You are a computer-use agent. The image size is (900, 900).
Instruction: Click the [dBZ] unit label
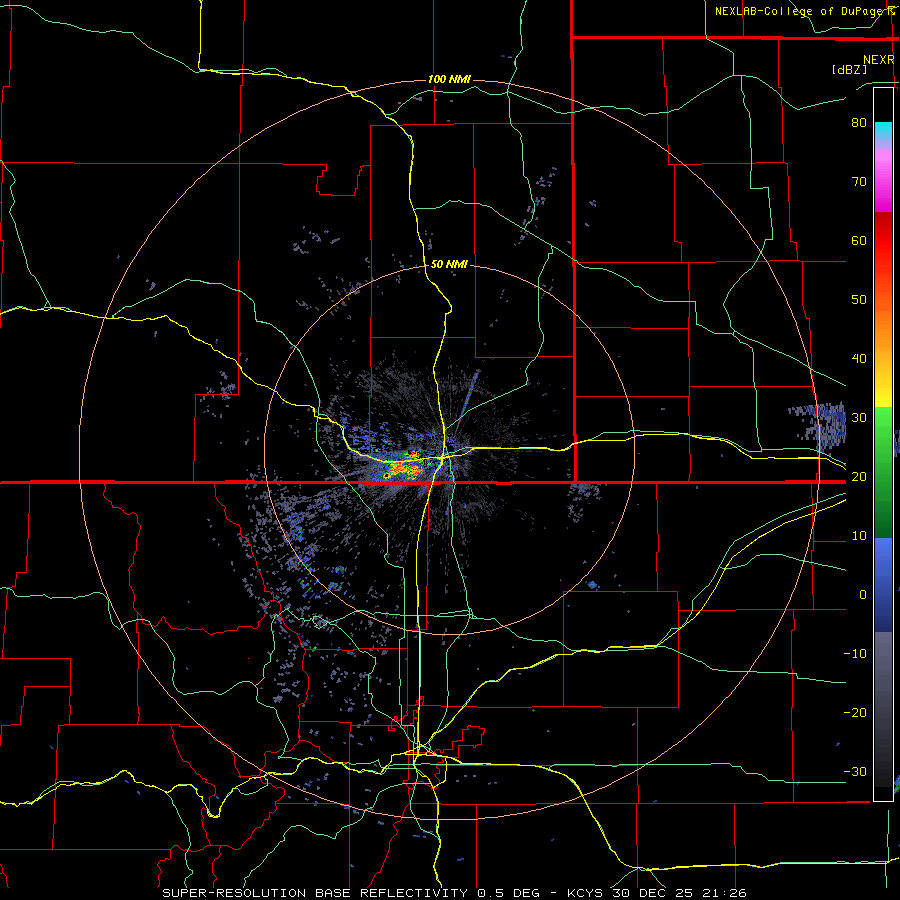tap(849, 69)
